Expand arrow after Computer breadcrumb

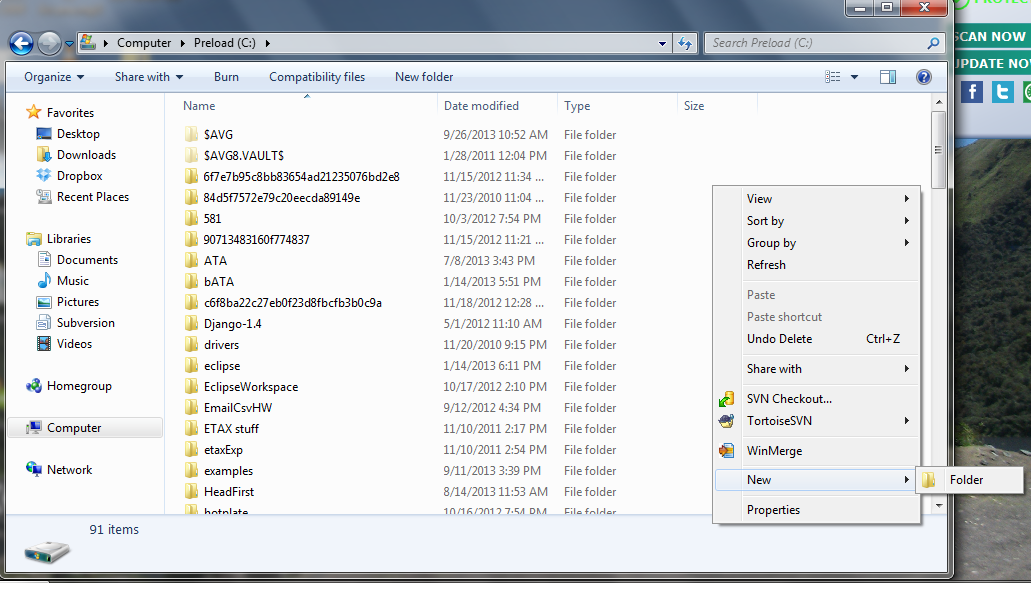tap(183, 43)
